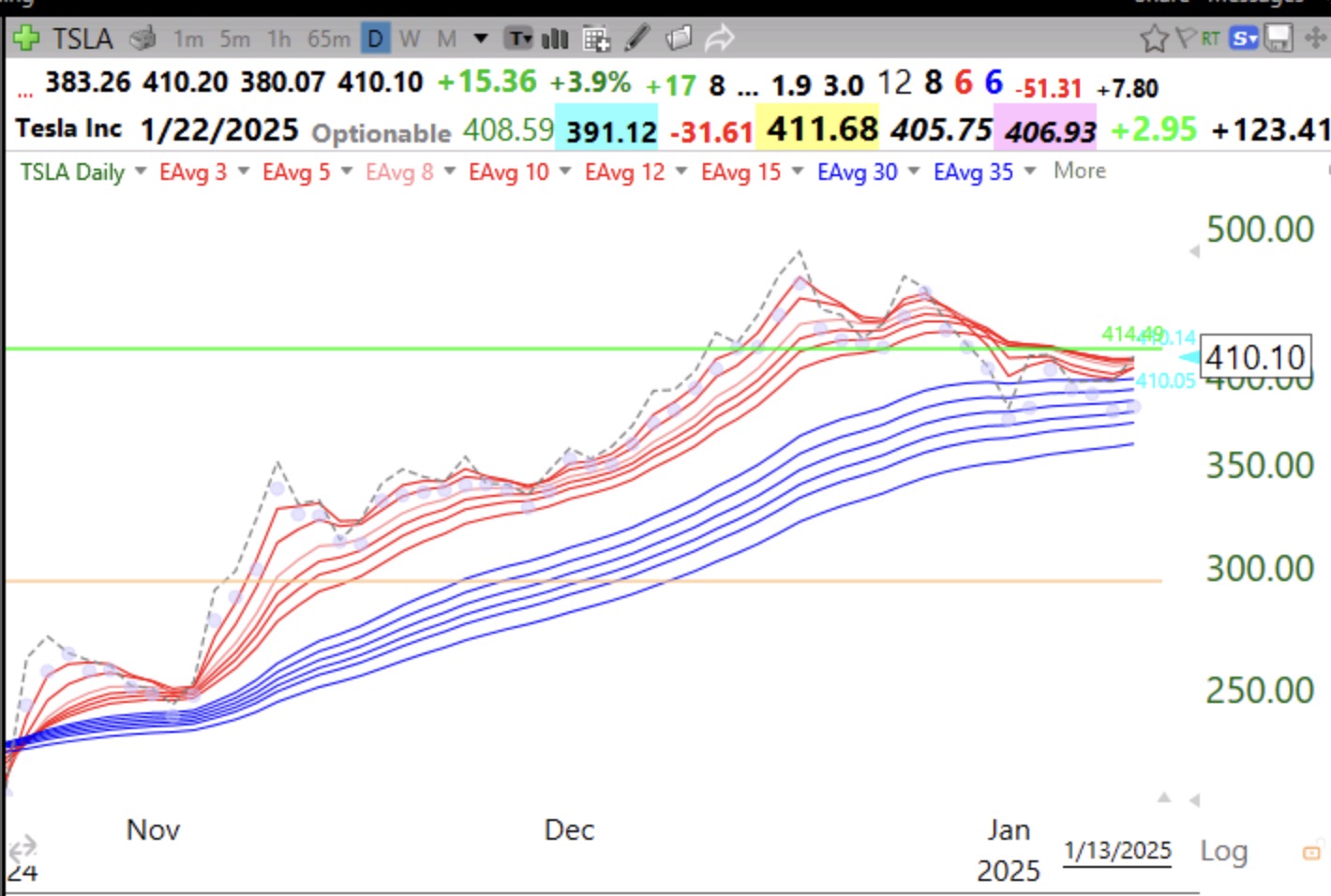This screenshot has width=1331, height=896.
Task: Click the save floppy disk icon
Action: click(1279, 38)
